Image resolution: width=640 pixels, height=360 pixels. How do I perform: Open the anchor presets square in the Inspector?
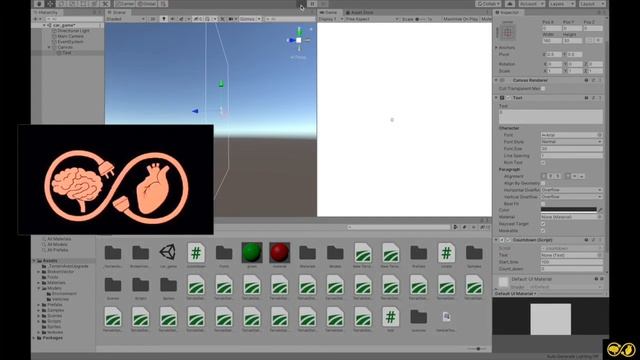pyautogui.click(x=508, y=33)
